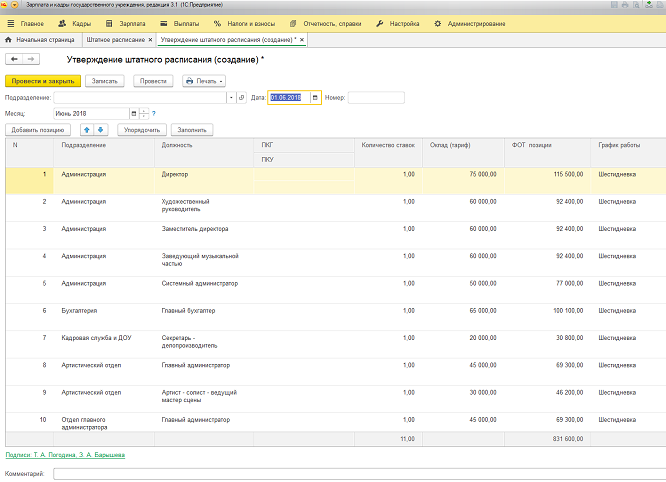The width and height of the screenshot is (666, 482).
Task: Sort by the Должность column header
Action: [x=204, y=152]
